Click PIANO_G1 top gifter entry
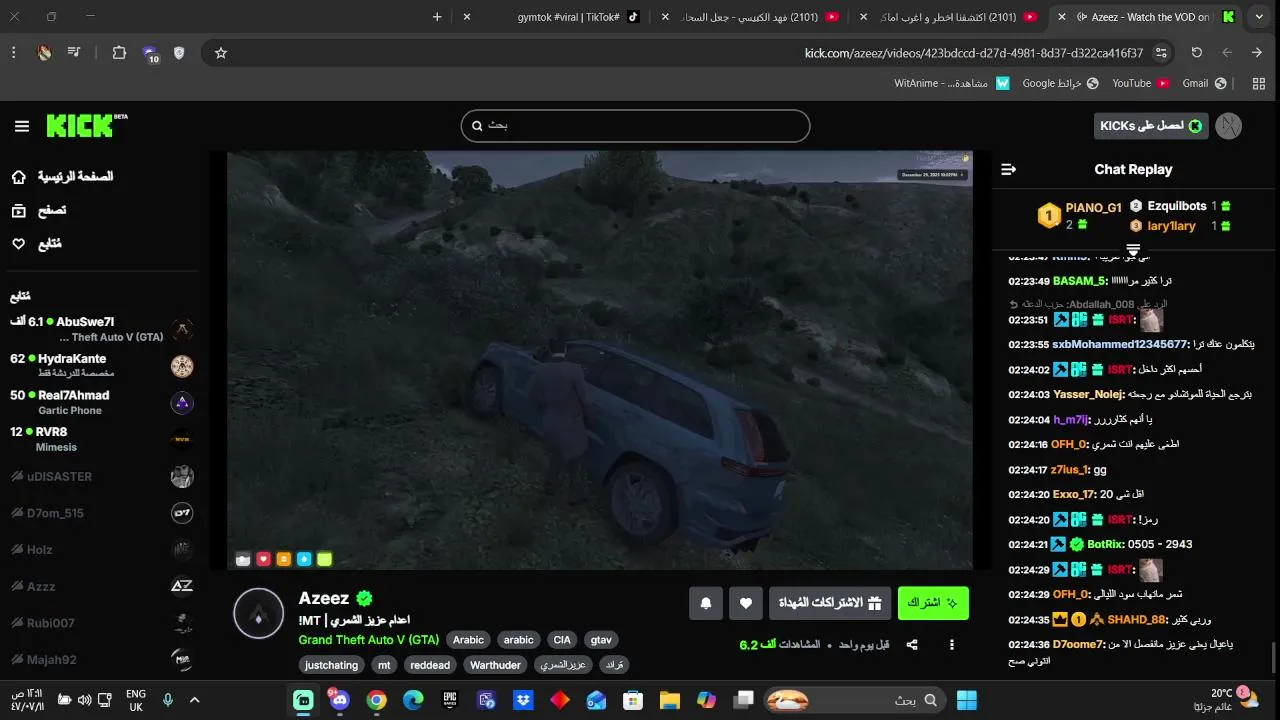Image resolution: width=1280 pixels, height=720 pixels. tap(1080, 214)
